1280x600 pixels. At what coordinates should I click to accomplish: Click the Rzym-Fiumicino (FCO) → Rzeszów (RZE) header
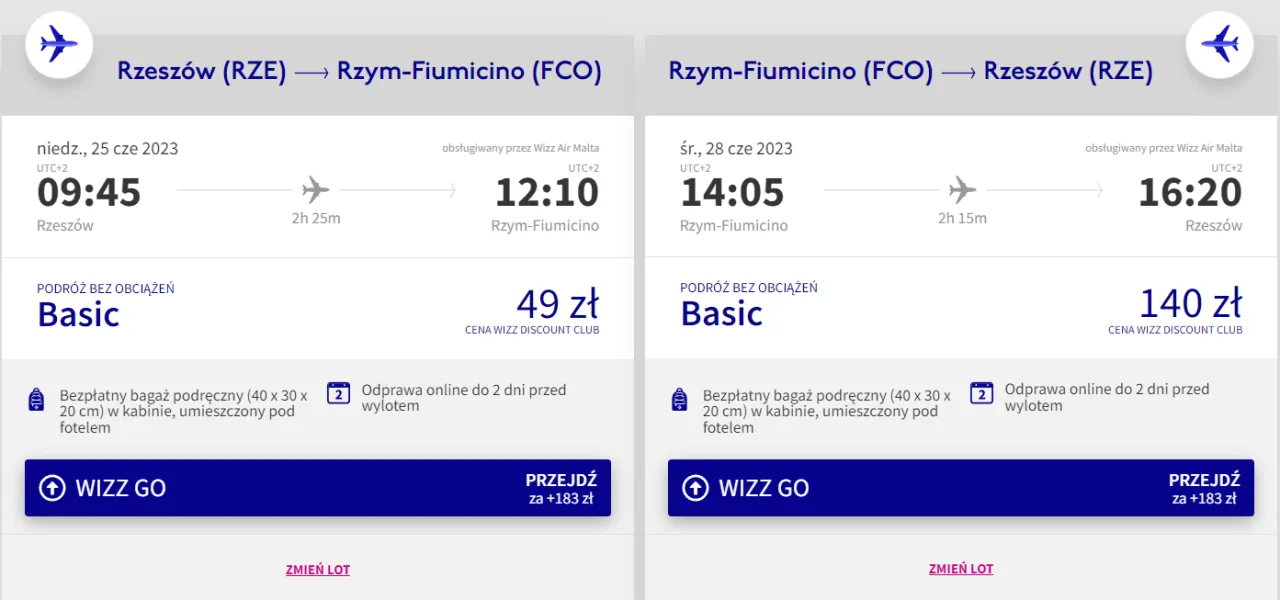[x=910, y=72]
